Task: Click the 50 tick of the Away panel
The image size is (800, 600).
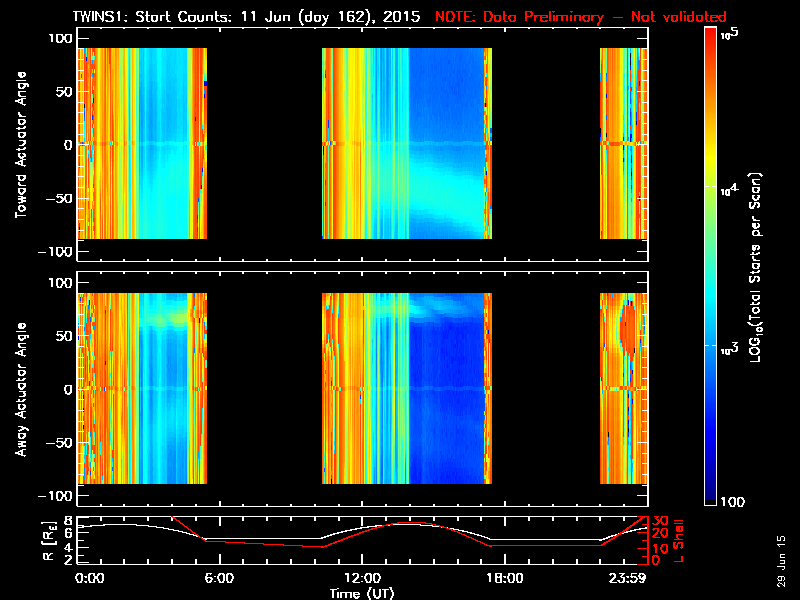Action: click(x=64, y=336)
